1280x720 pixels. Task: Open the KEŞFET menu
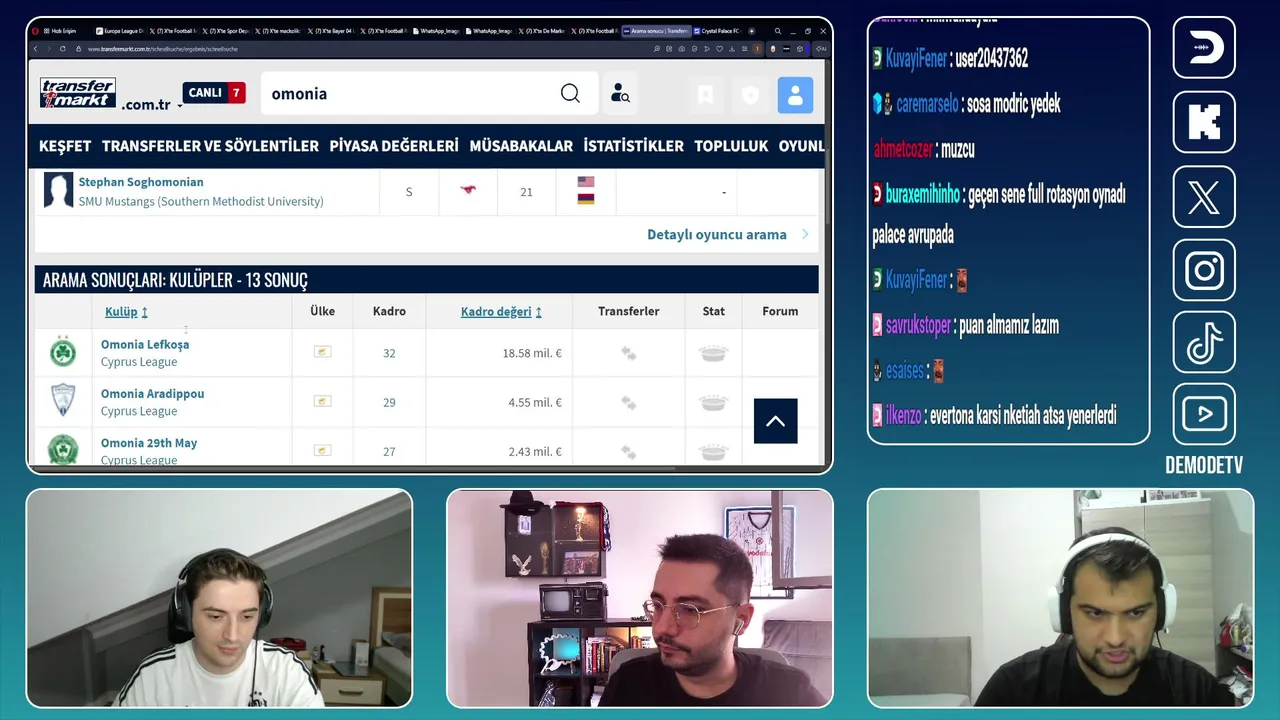pyautogui.click(x=65, y=146)
